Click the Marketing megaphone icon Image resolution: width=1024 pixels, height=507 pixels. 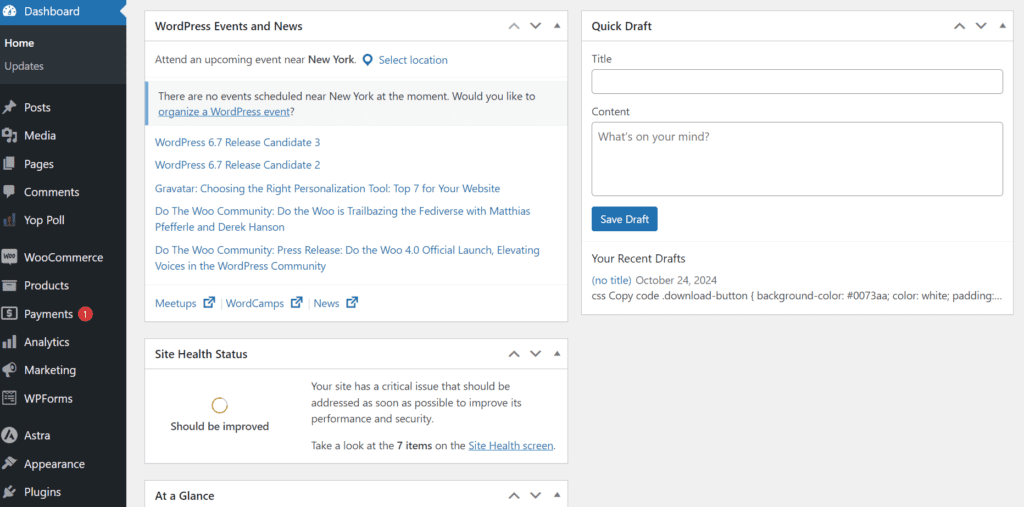9,370
